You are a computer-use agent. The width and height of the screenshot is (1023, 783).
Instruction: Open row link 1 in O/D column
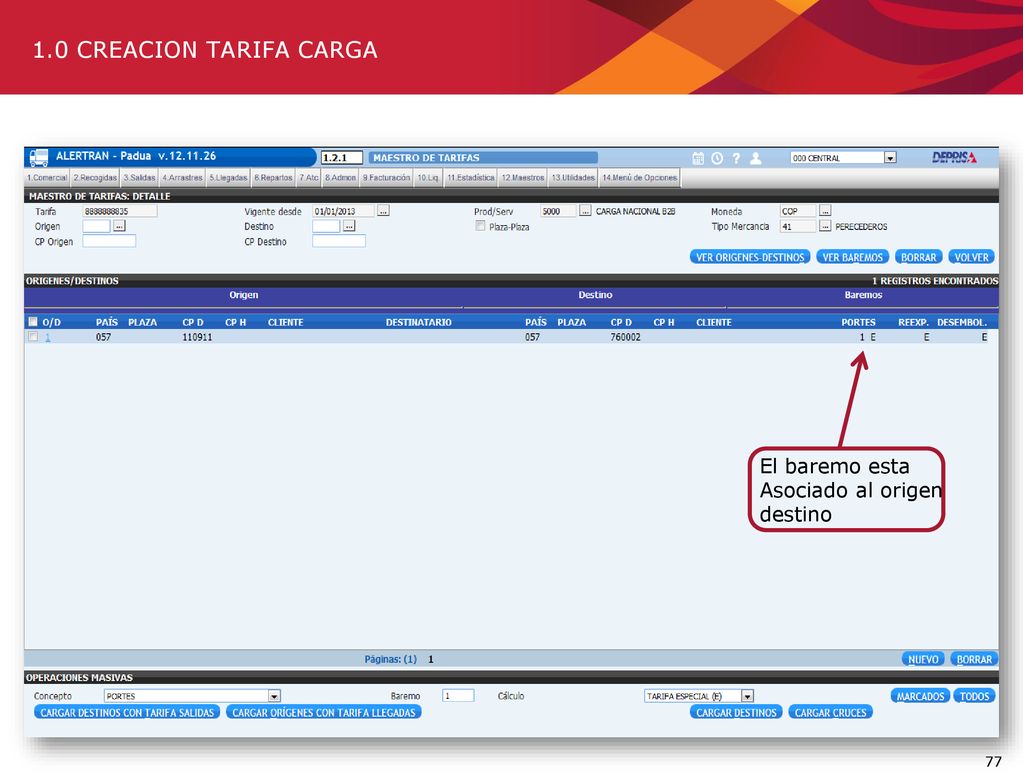tap(48, 337)
